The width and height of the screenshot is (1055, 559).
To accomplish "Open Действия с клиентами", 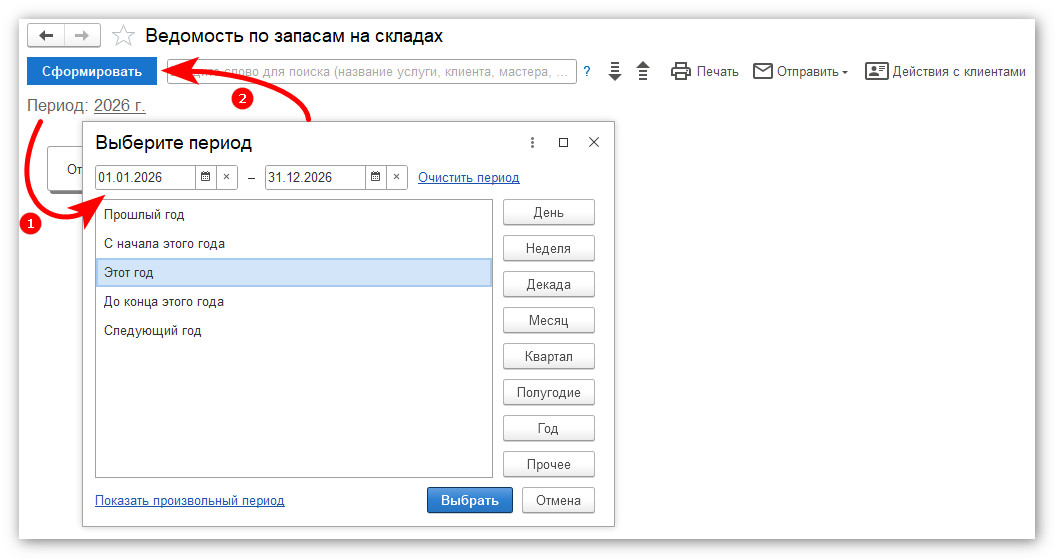I will pyautogui.click(x=945, y=71).
